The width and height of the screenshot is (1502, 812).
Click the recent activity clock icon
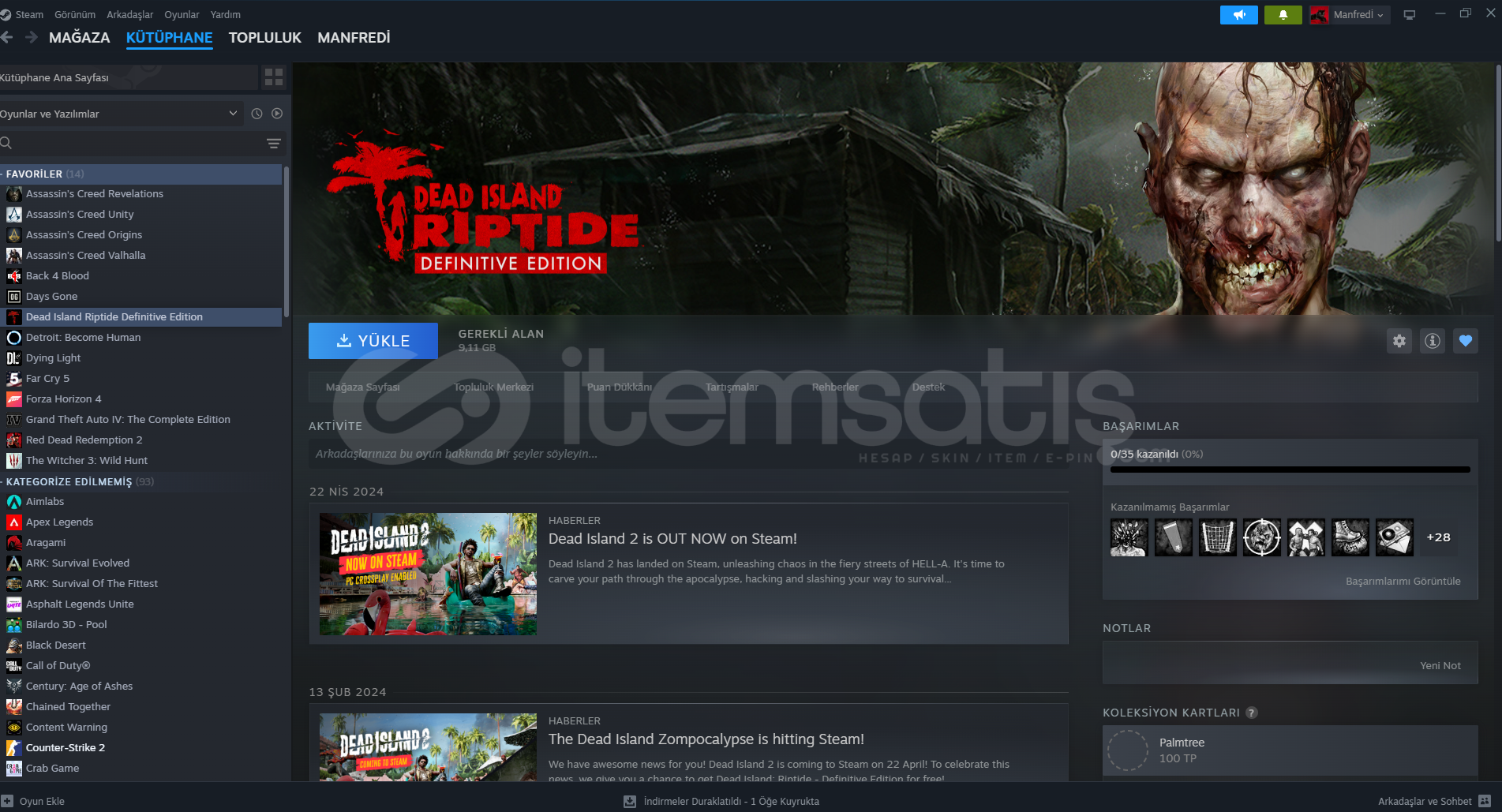tap(257, 114)
